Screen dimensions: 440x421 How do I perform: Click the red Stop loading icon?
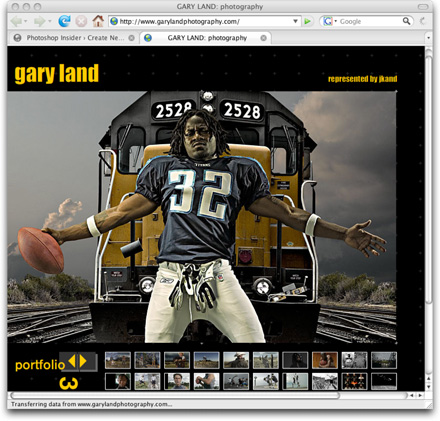point(81,21)
